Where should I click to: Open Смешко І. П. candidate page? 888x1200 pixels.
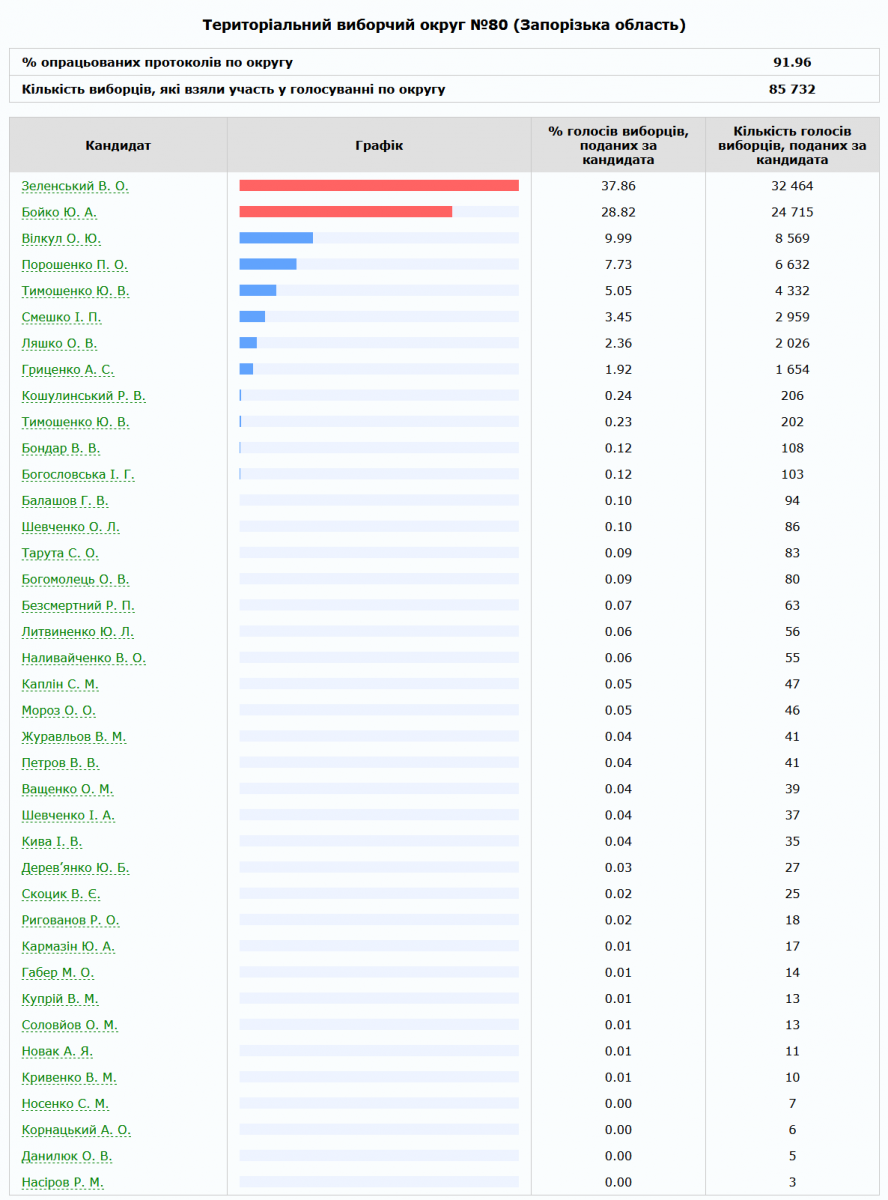coord(62,317)
